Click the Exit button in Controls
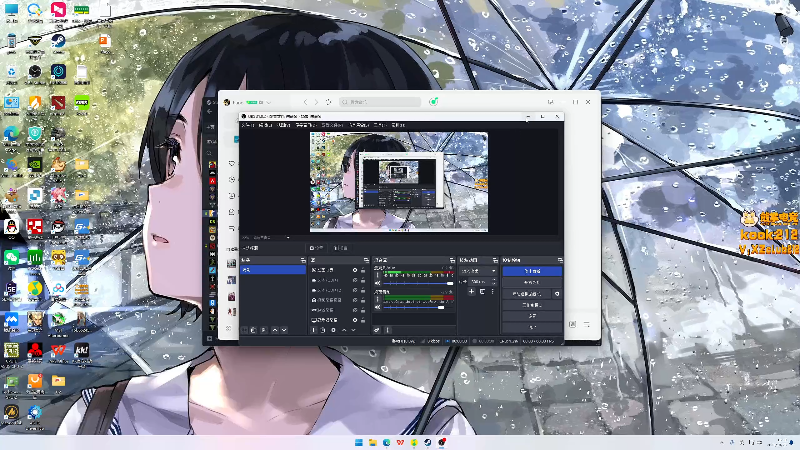Screen dimensions: 800x450 click(x=532, y=328)
